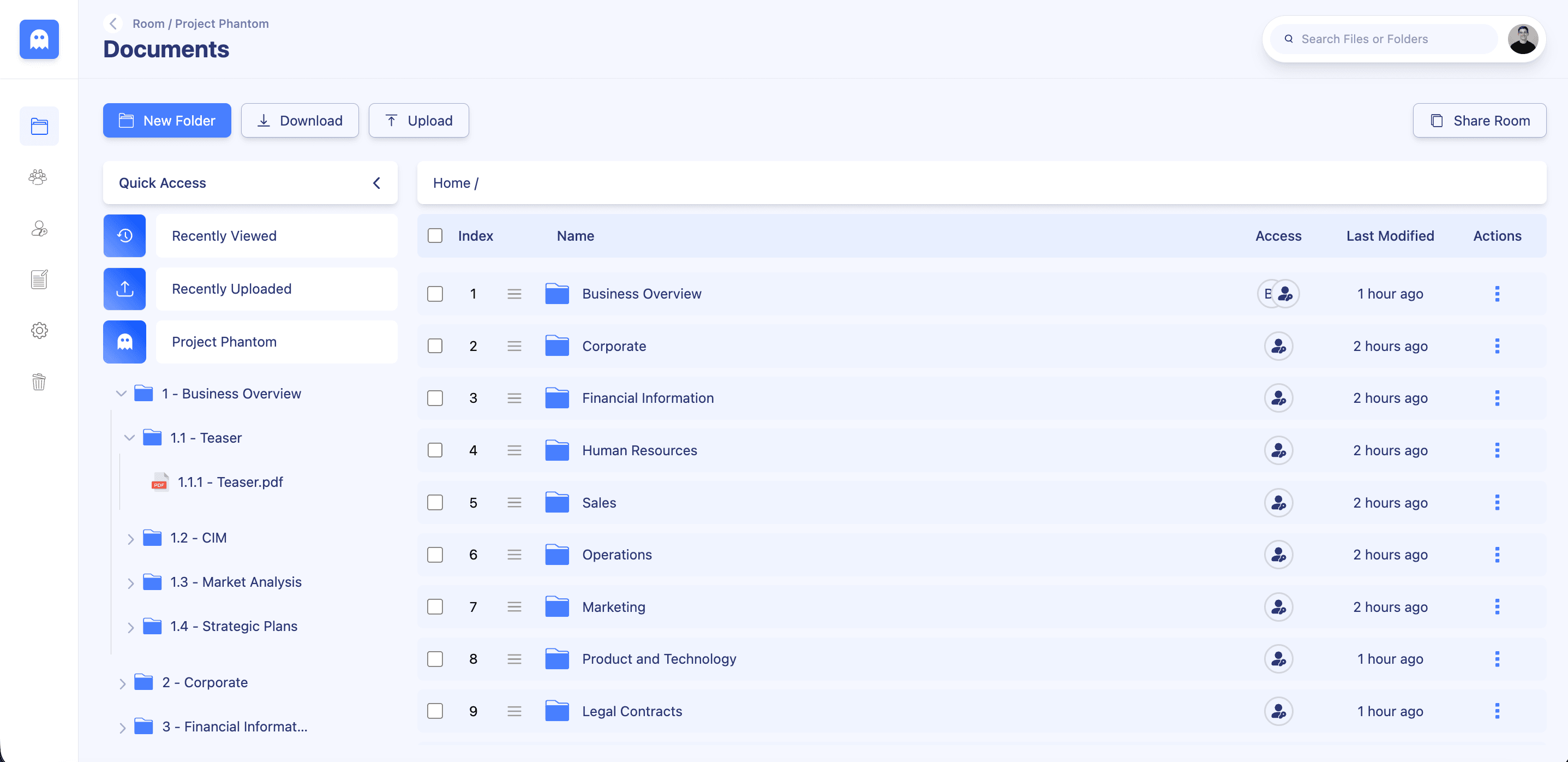
Task: Check the Financial Information row checkbox
Action: point(435,398)
